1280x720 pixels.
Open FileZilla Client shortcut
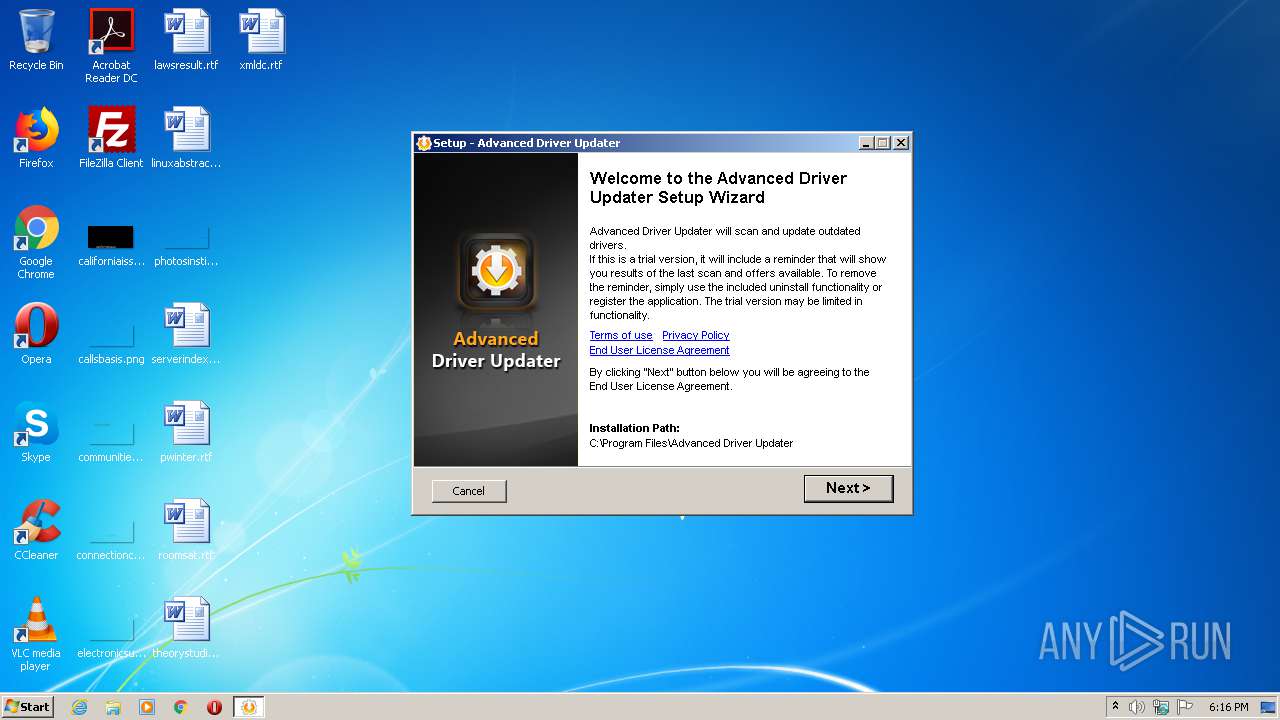[x=111, y=138]
